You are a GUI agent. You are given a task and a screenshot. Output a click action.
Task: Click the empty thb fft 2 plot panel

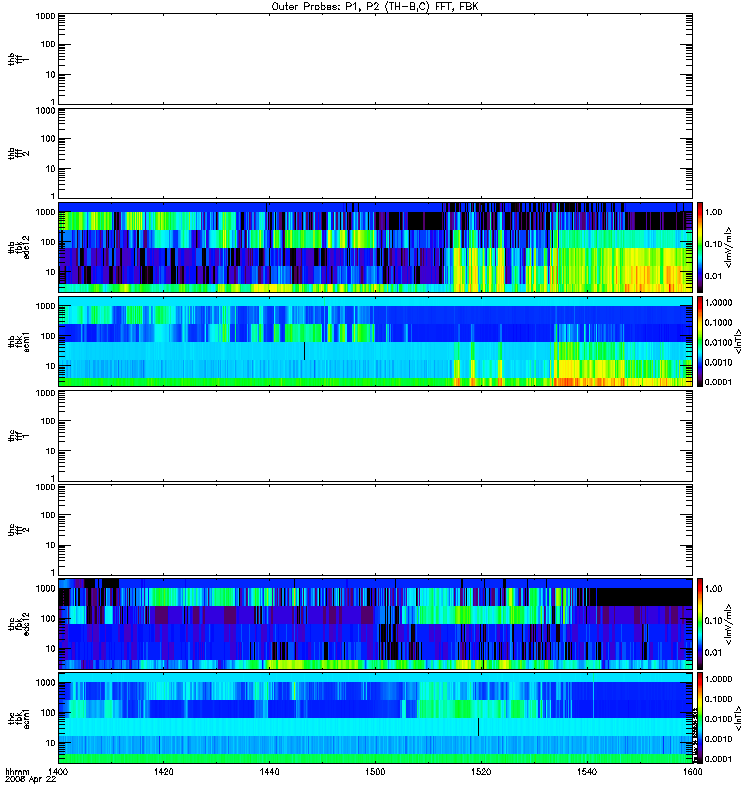click(x=375, y=153)
